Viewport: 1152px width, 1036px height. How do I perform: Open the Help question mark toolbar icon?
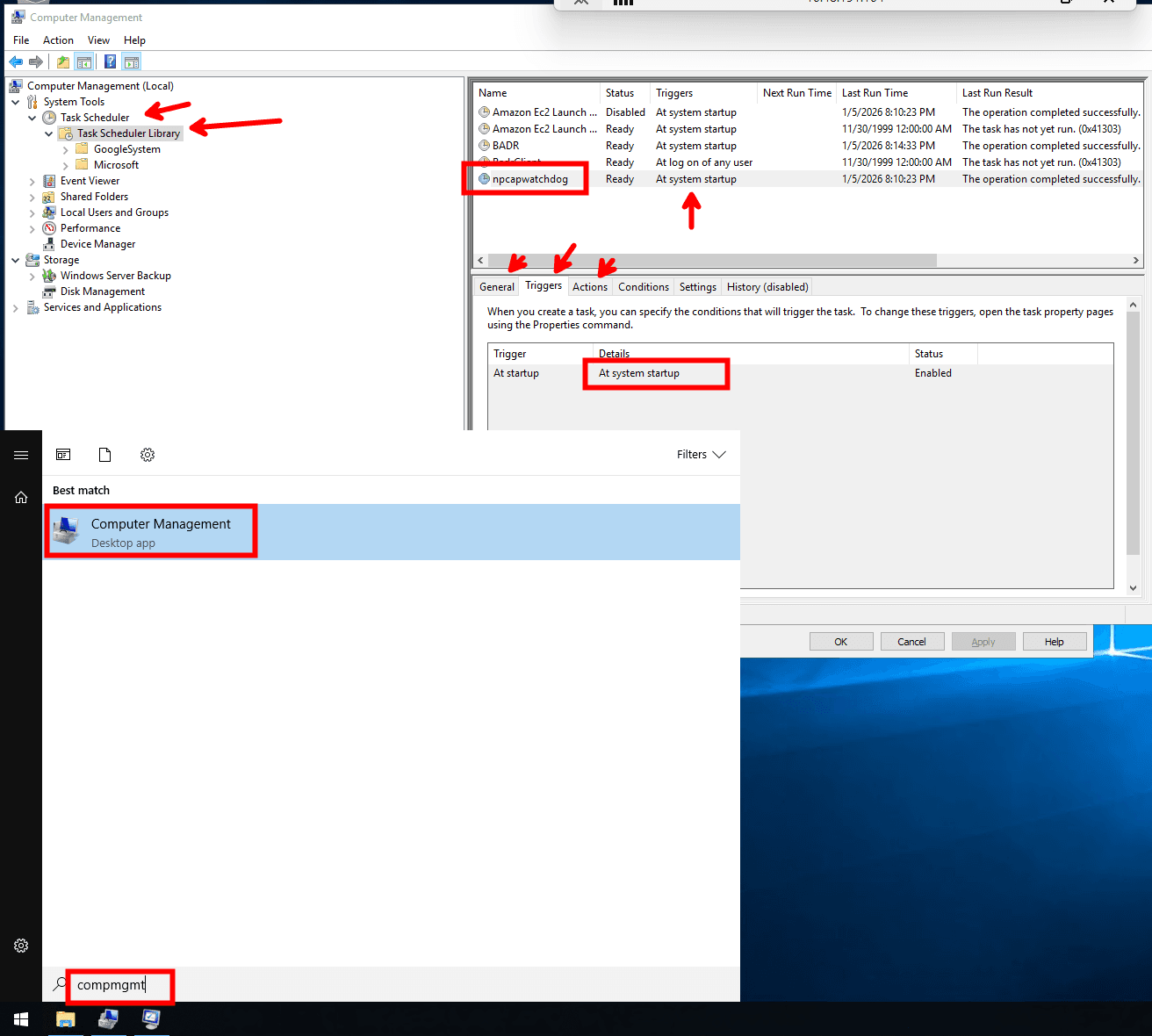point(110,61)
